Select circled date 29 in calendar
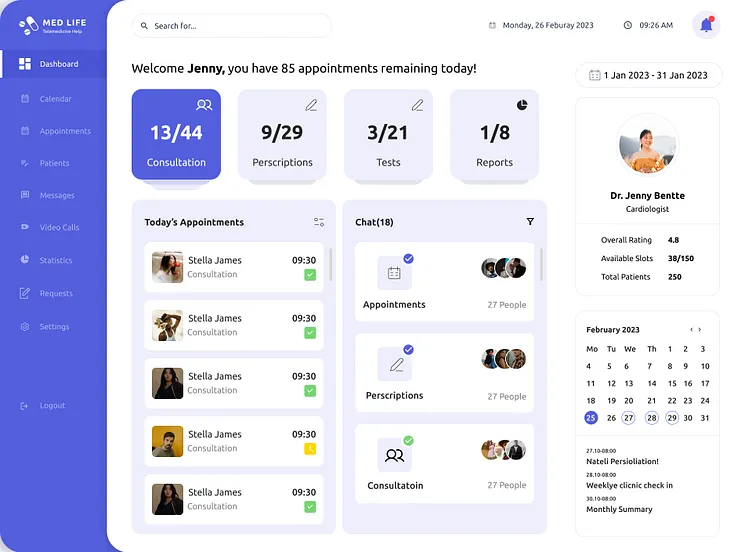Screen dimensions: 752x552 coord(672,418)
